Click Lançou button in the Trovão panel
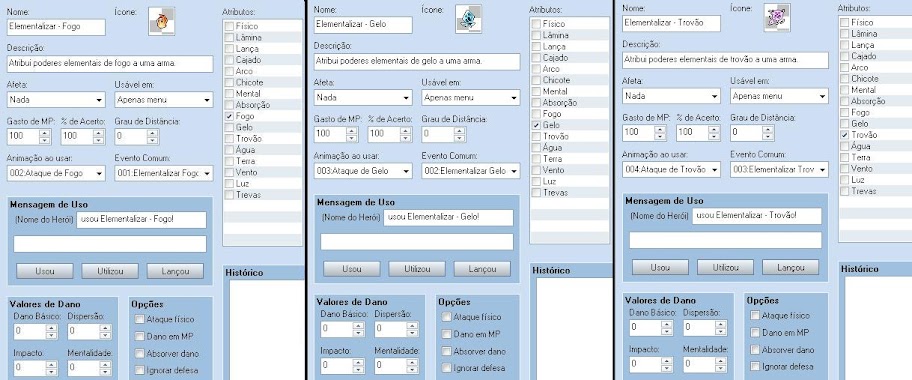This screenshot has height=380, width=912. click(790, 267)
